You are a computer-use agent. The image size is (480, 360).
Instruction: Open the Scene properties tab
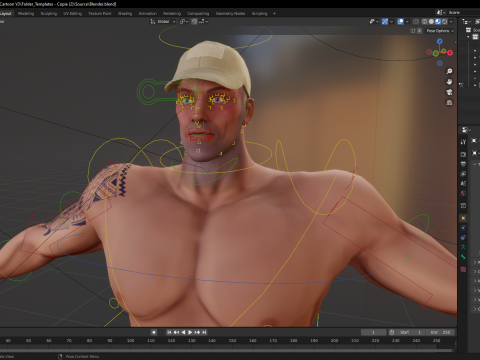tap(463, 183)
